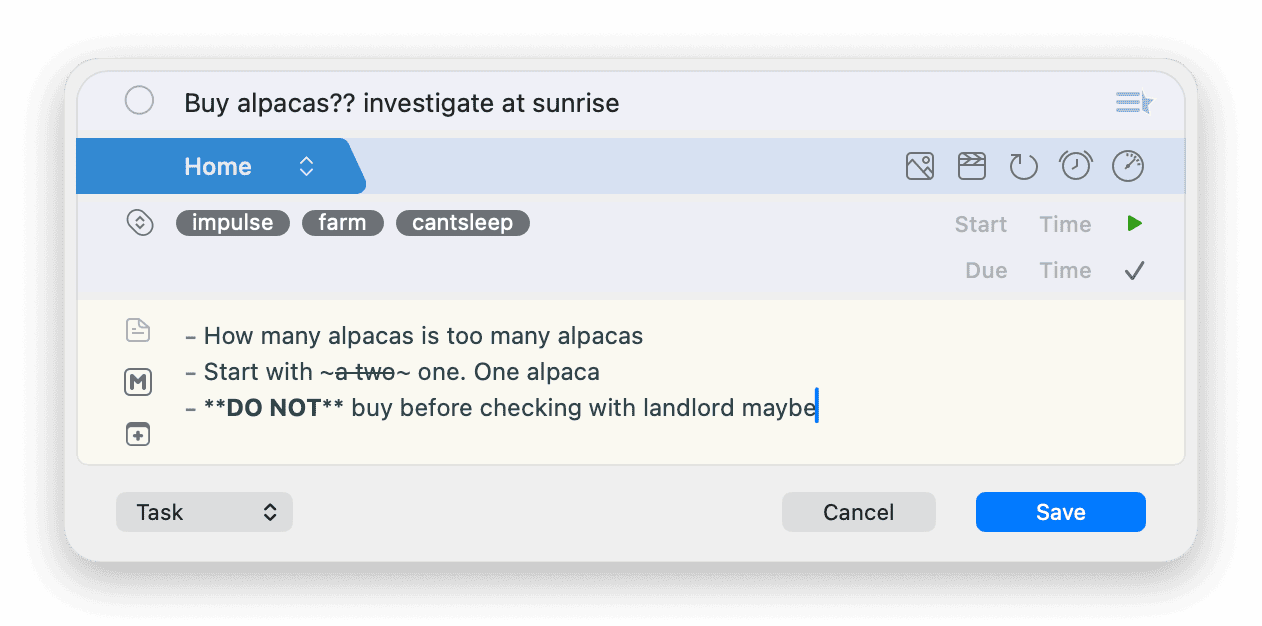Select the farm tag
The height and width of the screenshot is (626, 1262).
coord(343,222)
